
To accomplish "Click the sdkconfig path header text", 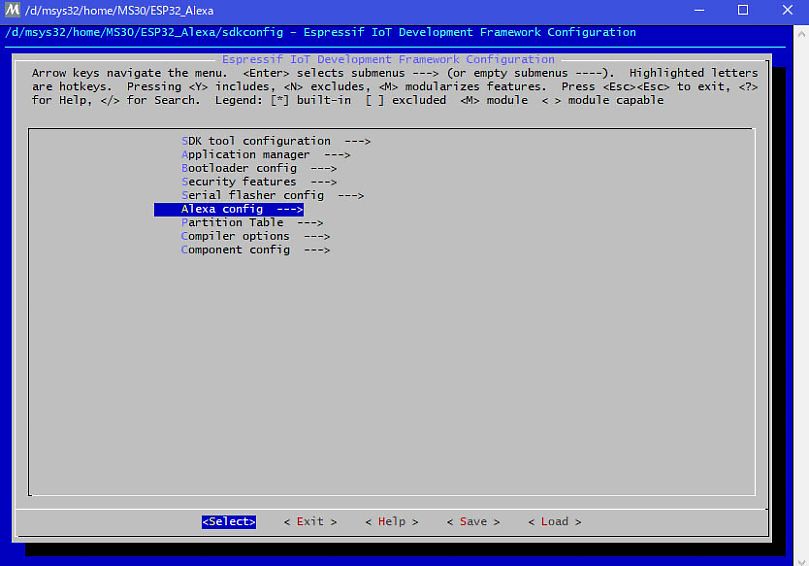I will click(320, 32).
